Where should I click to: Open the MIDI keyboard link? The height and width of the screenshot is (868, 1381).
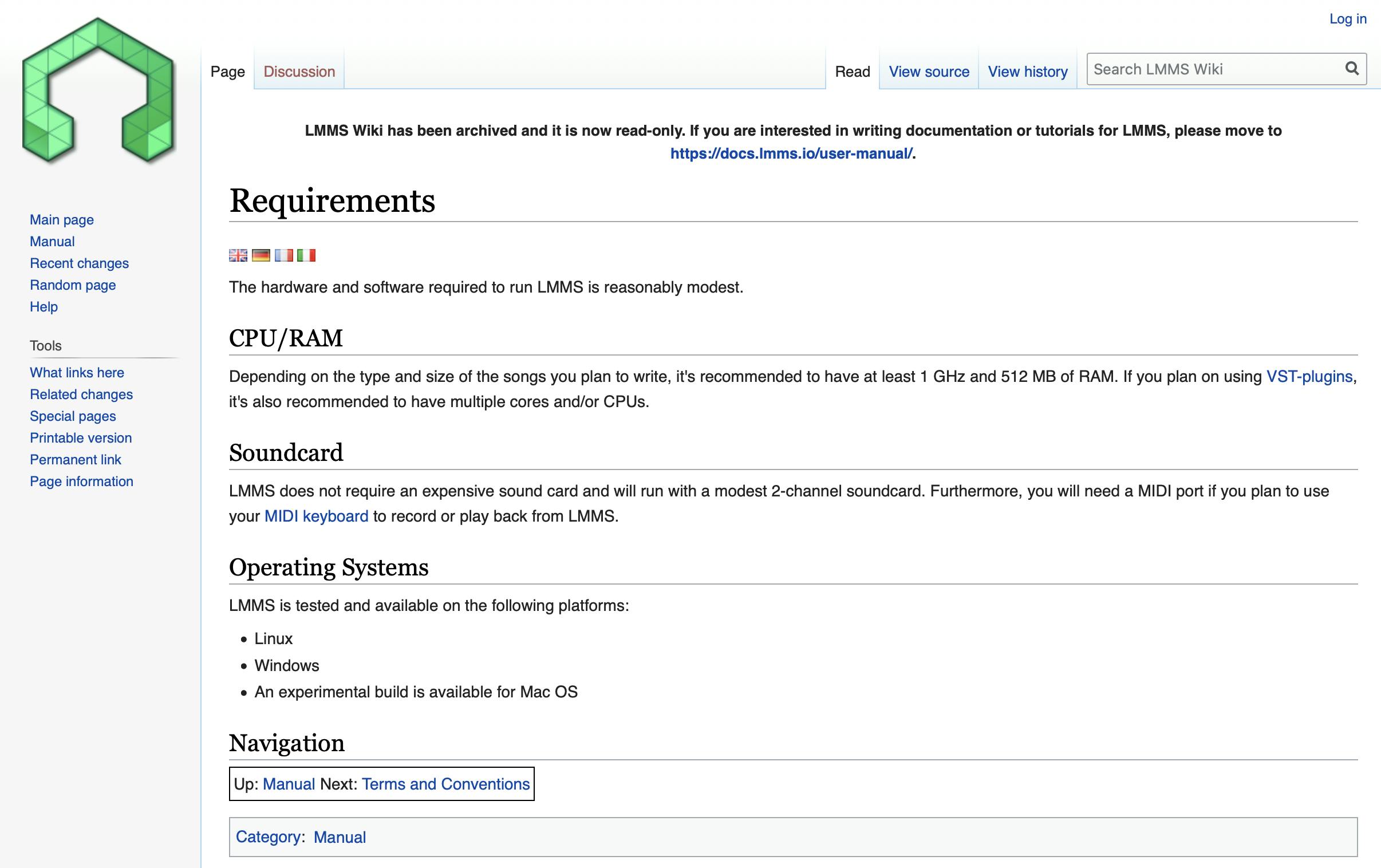[x=316, y=516]
